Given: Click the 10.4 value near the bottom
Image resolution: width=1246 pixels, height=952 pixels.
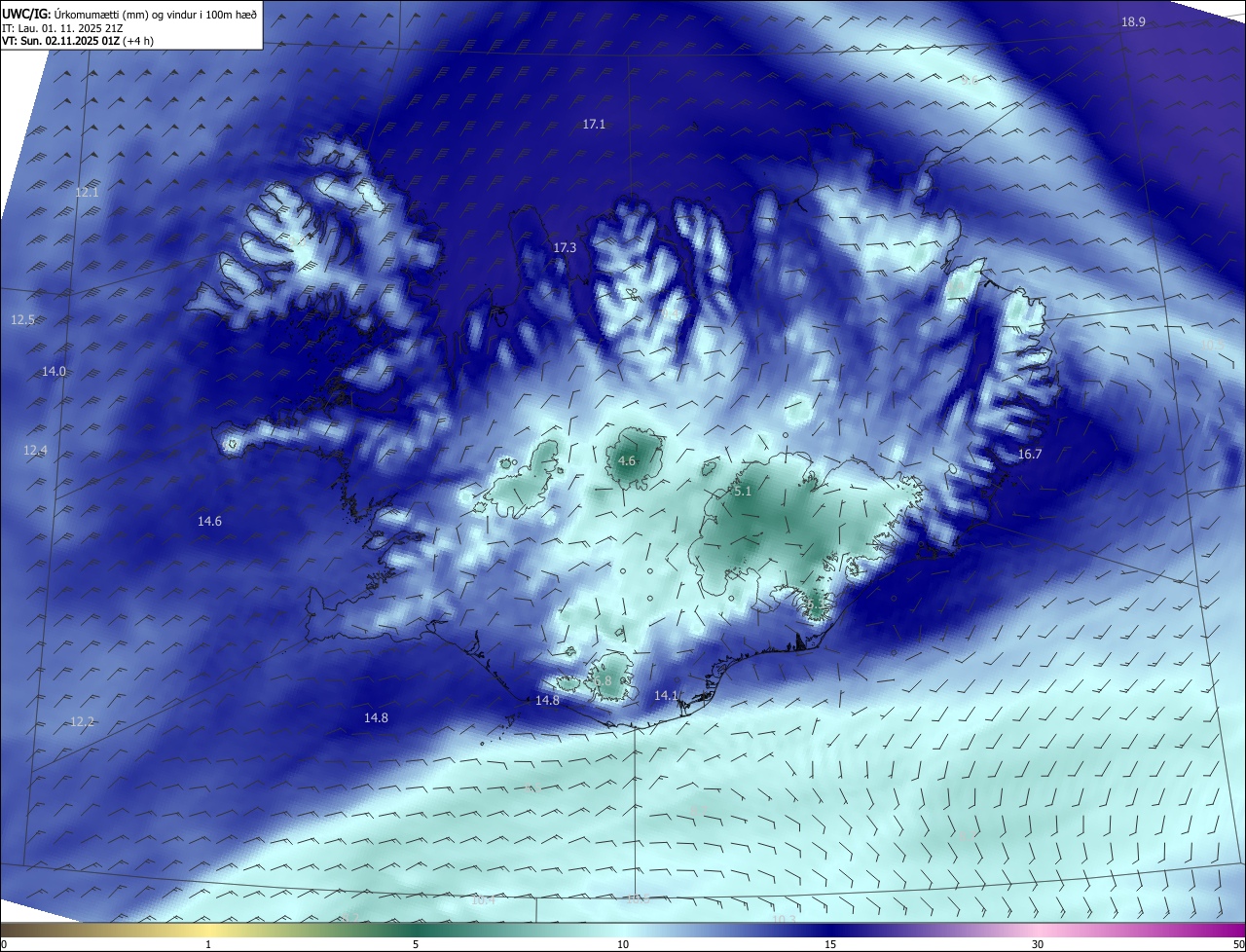Looking at the screenshot, I should click(x=483, y=900).
